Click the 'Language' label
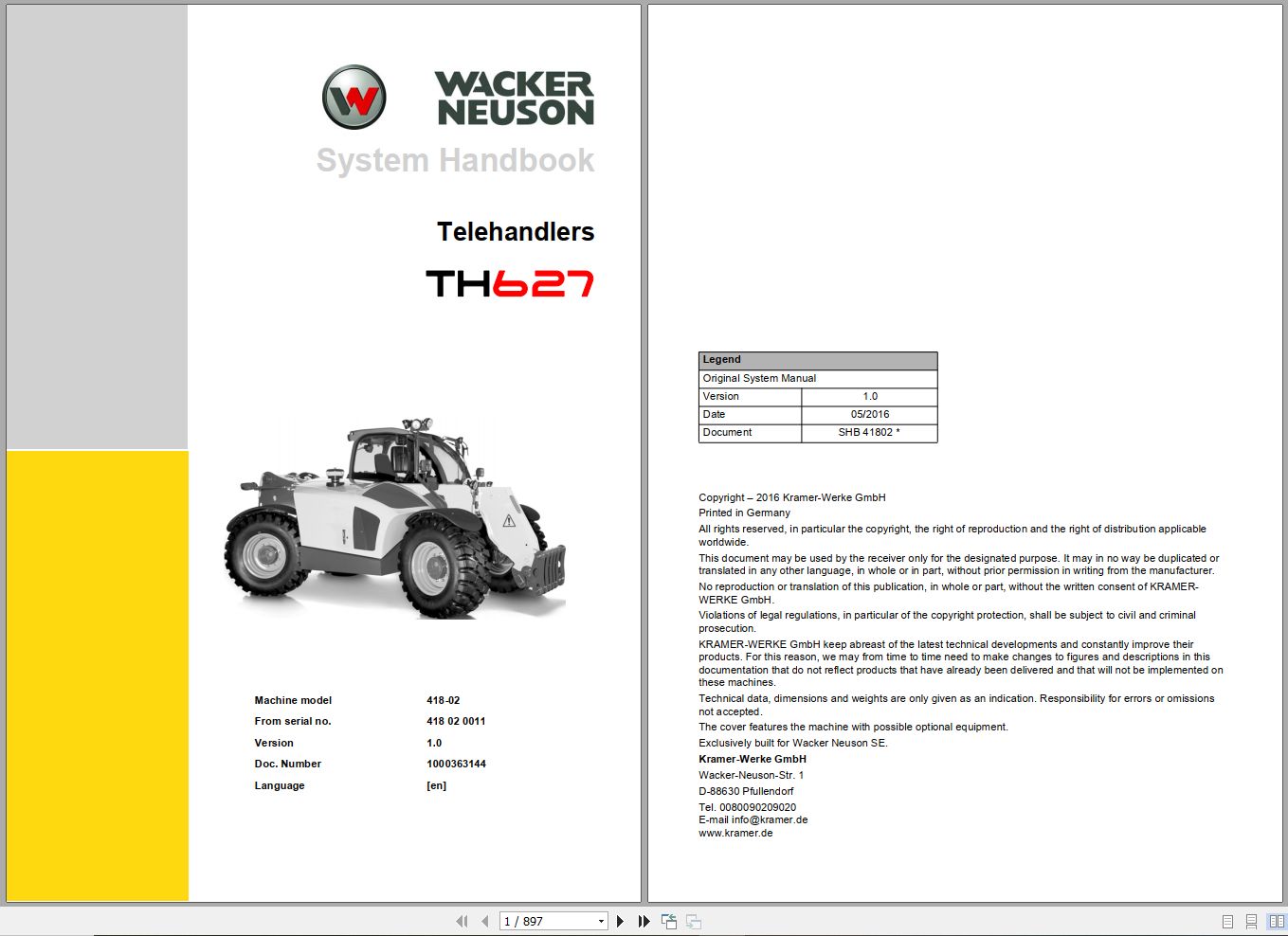Image resolution: width=1288 pixels, height=936 pixels. (x=280, y=785)
